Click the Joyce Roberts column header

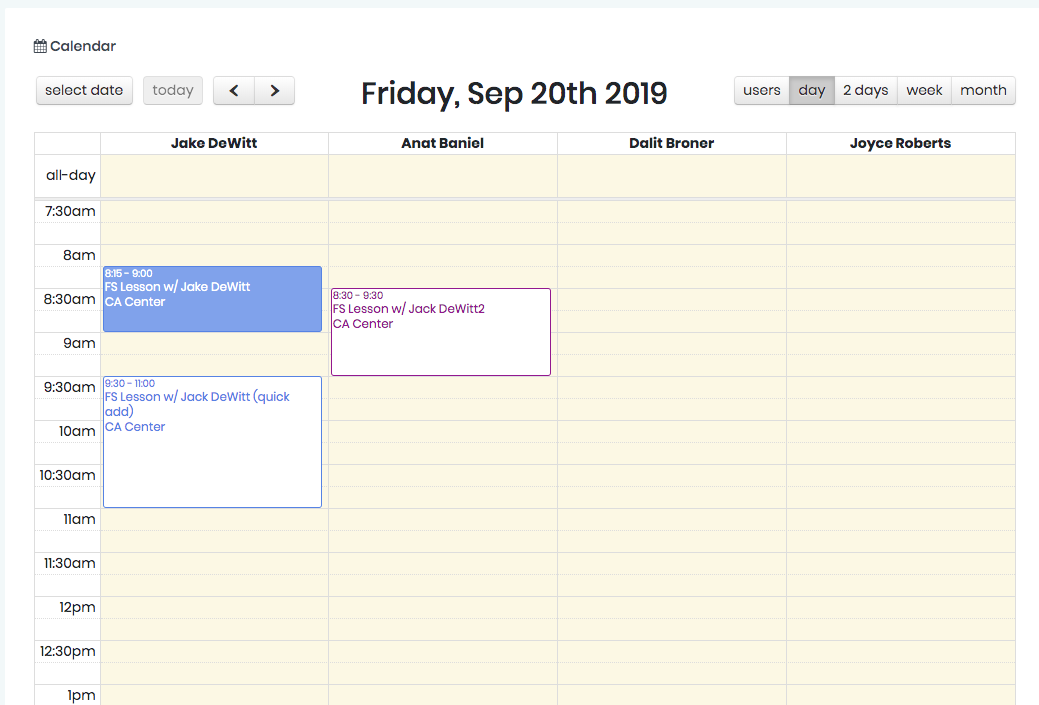click(x=900, y=143)
